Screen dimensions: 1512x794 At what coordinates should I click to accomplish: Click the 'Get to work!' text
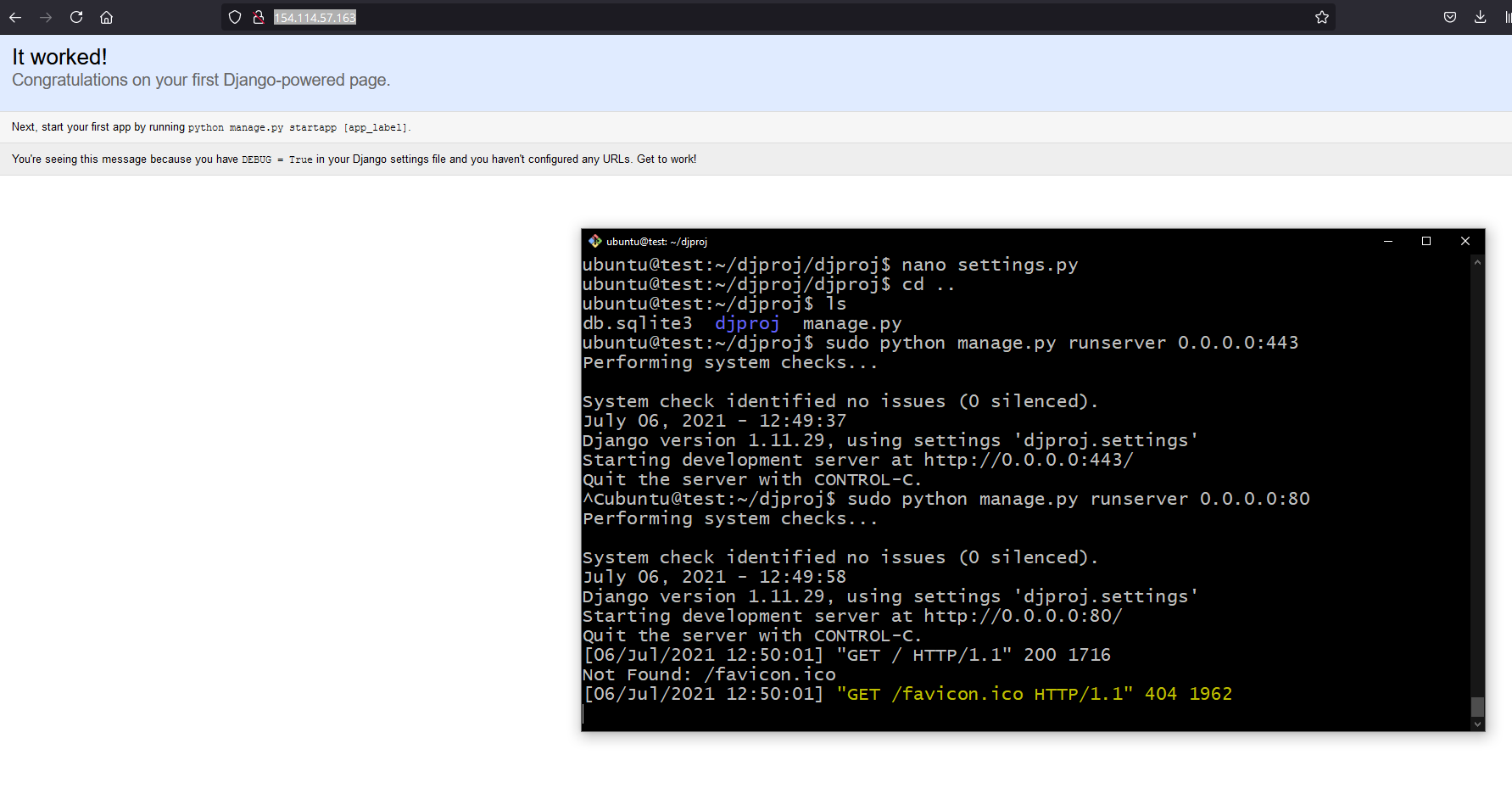tap(667, 159)
